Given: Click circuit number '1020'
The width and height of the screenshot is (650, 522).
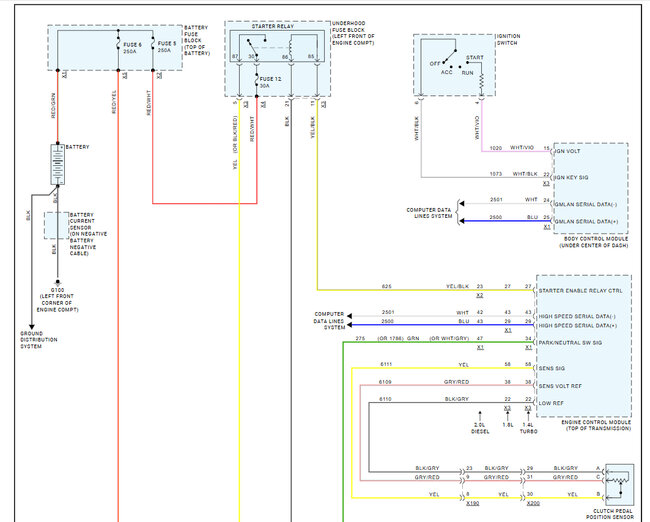Looking at the screenshot, I should pos(496,148).
